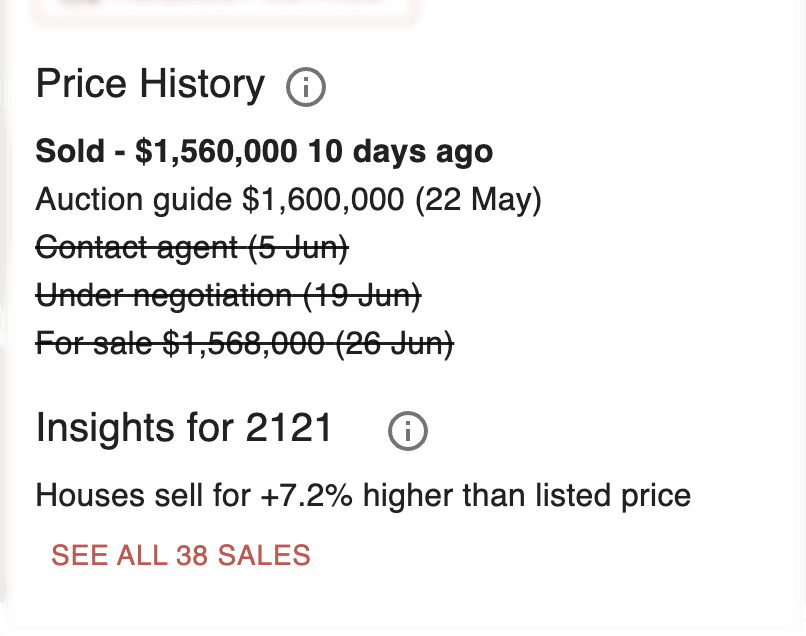This screenshot has height=636, width=806.
Task: Click the Insights for 2121 info icon
Action: pyautogui.click(x=408, y=431)
